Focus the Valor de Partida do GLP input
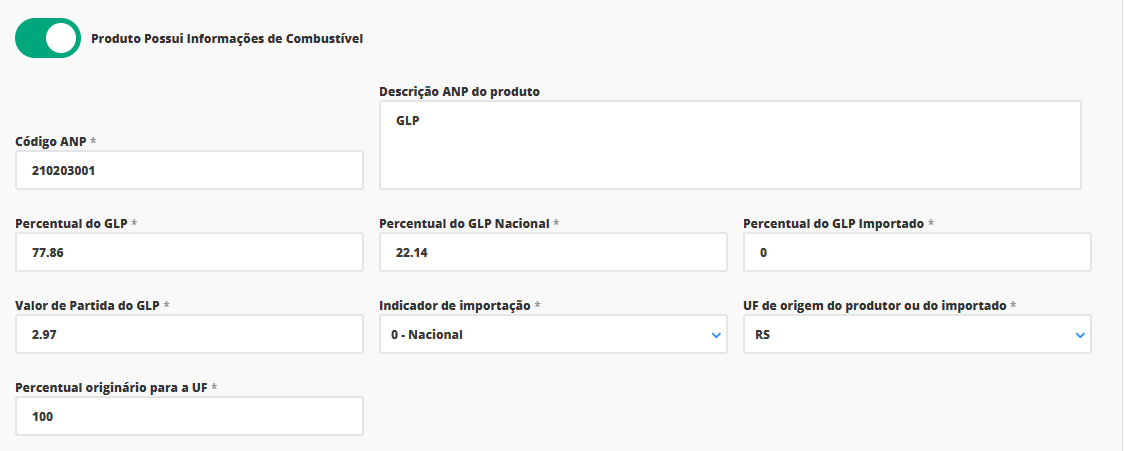This screenshot has height=451, width=1124. coord(189,335)
